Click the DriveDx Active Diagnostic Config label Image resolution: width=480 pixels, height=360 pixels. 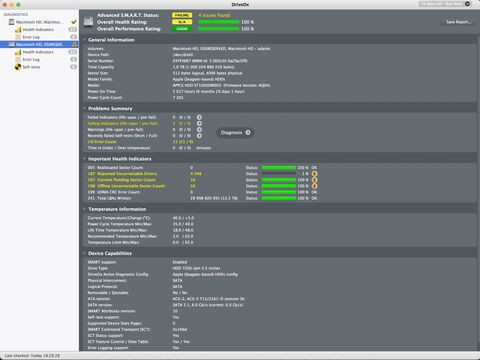click(118, 274)
